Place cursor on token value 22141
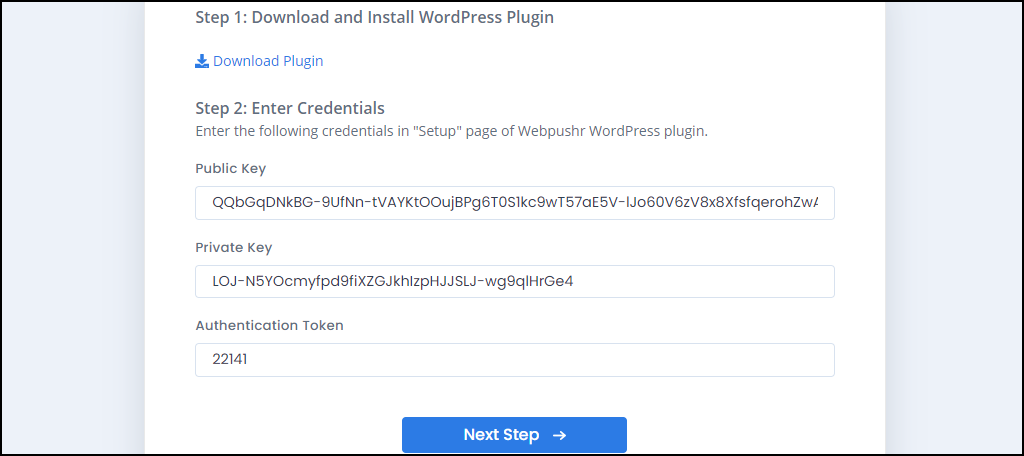1024x456 pixels. 229,360
